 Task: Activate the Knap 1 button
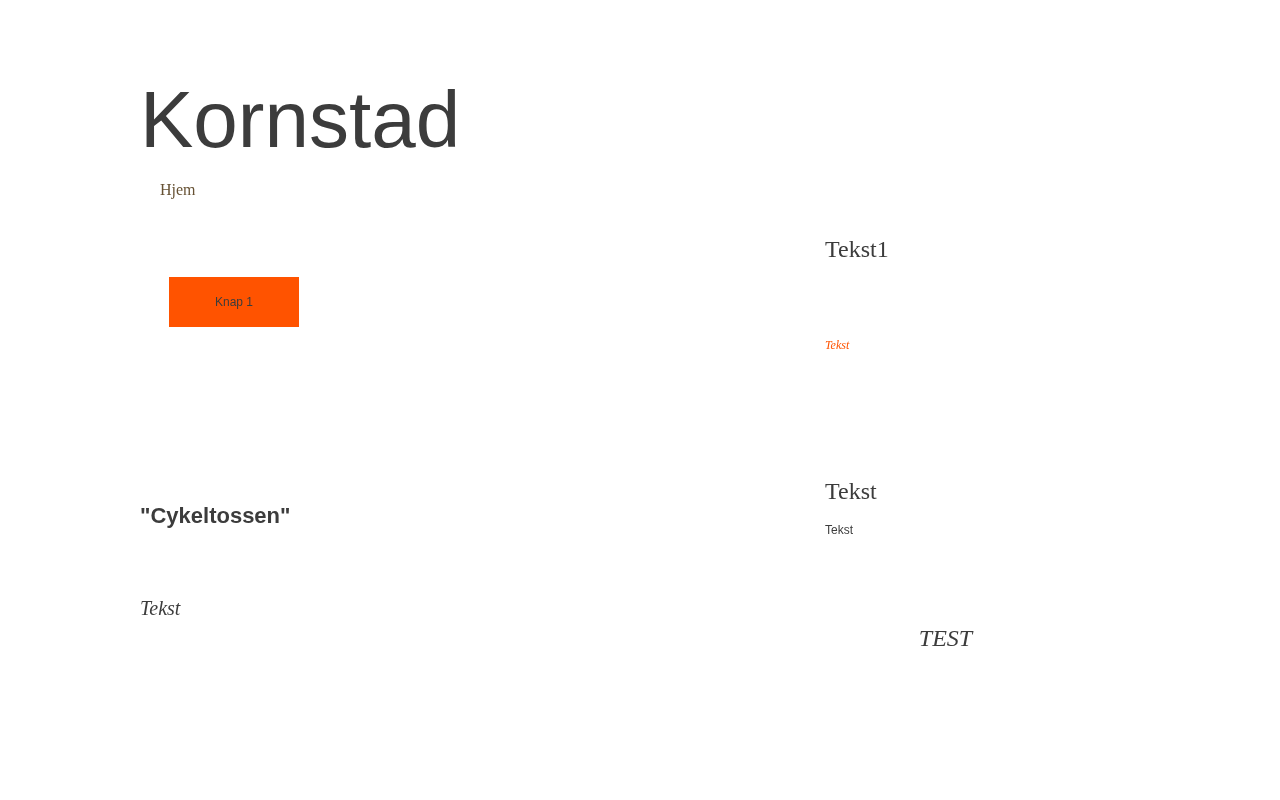(x=234, y=302)
